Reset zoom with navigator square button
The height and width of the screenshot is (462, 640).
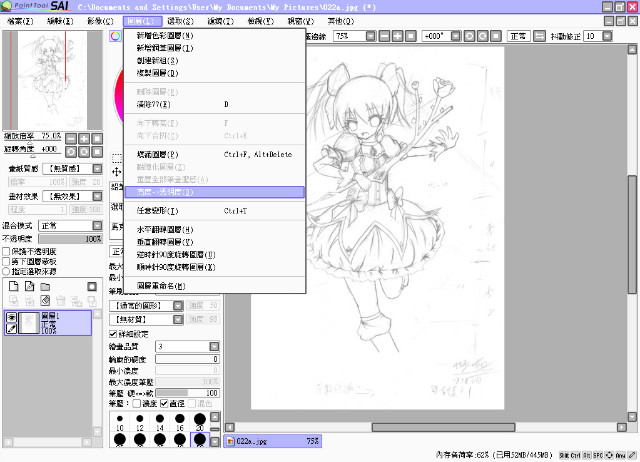click(97, 139)
